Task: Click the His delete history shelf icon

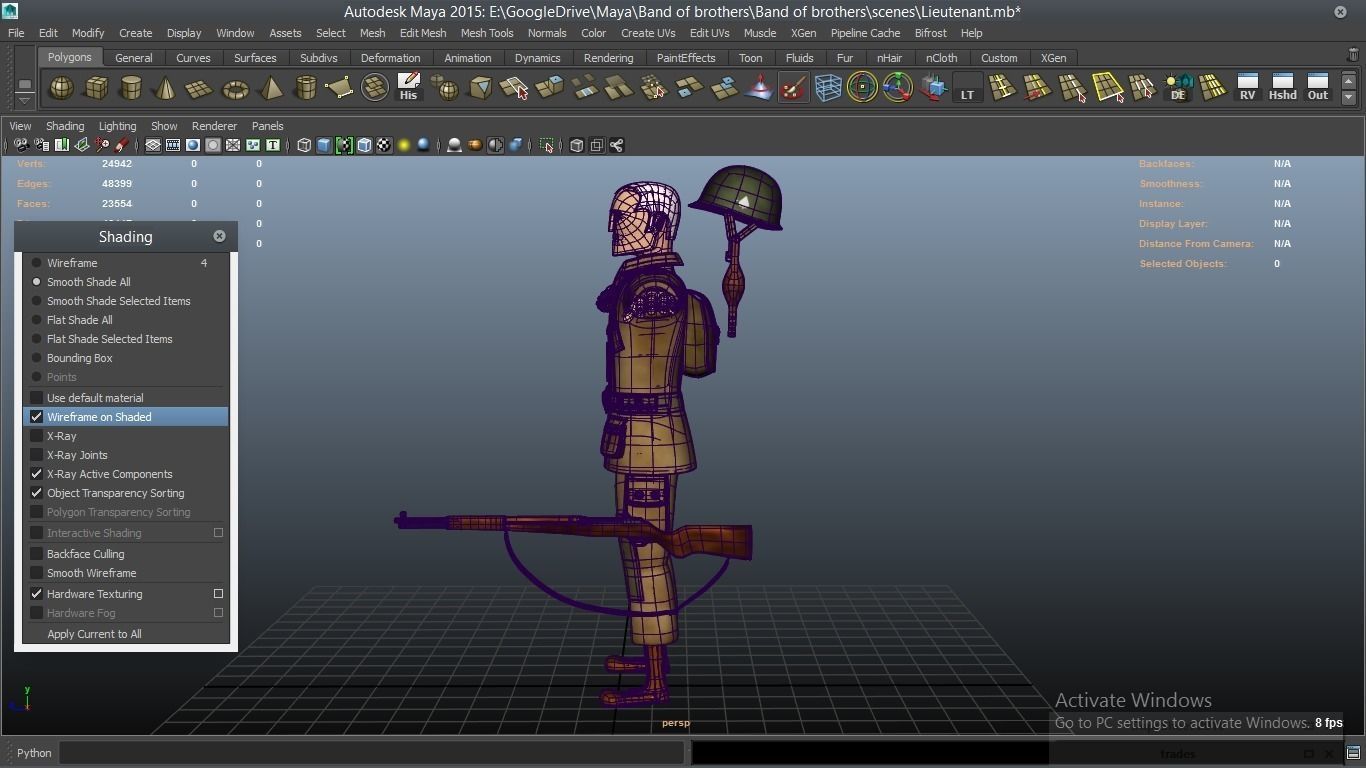Action: [x=408, y=88]
